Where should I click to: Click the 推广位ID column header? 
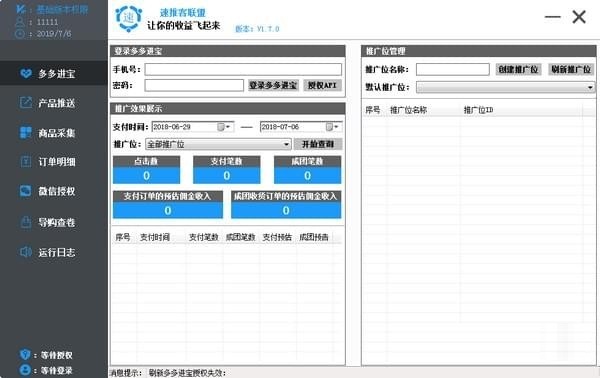(x=478, y=110)
